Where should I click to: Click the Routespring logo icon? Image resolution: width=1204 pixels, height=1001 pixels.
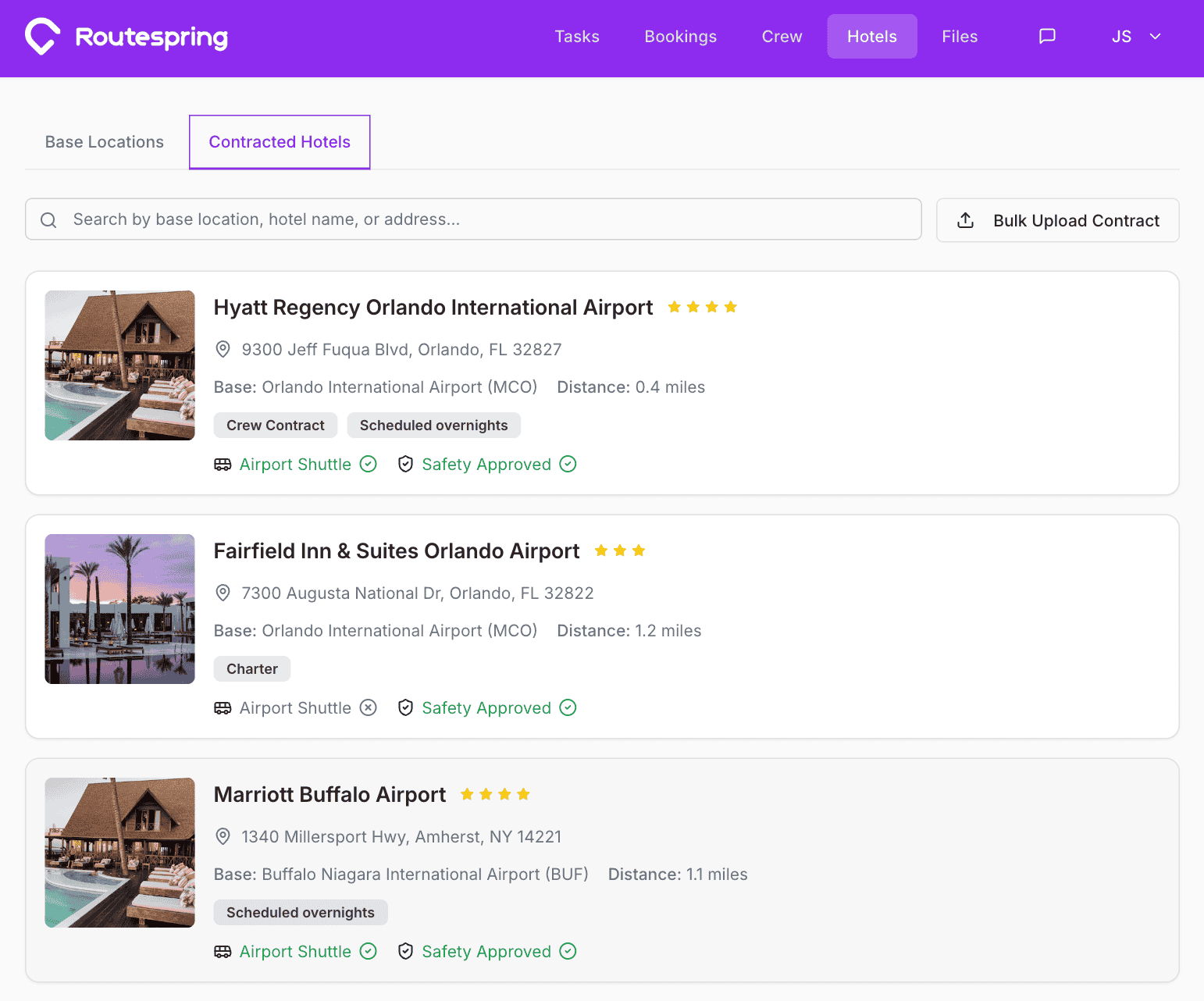[43, 36]
